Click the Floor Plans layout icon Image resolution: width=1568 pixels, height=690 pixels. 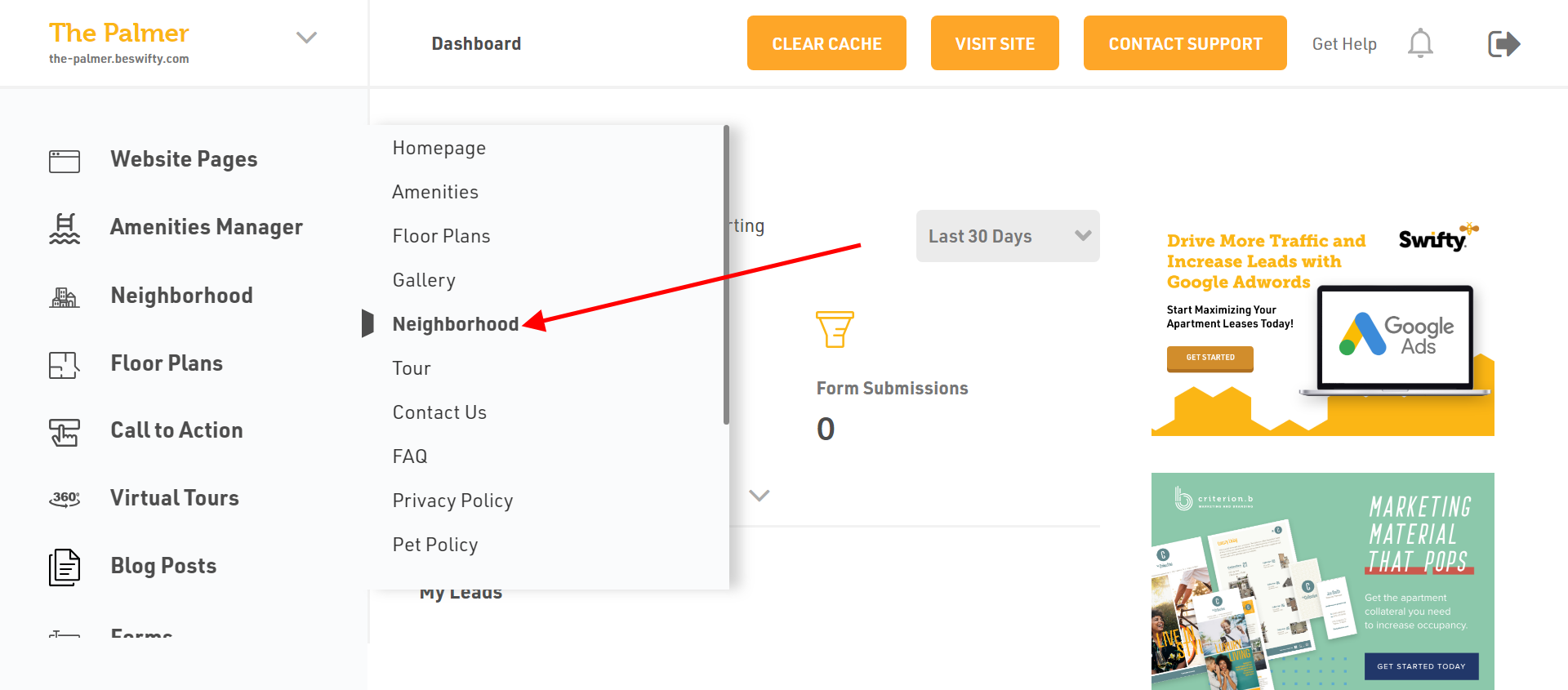[65, 365]
